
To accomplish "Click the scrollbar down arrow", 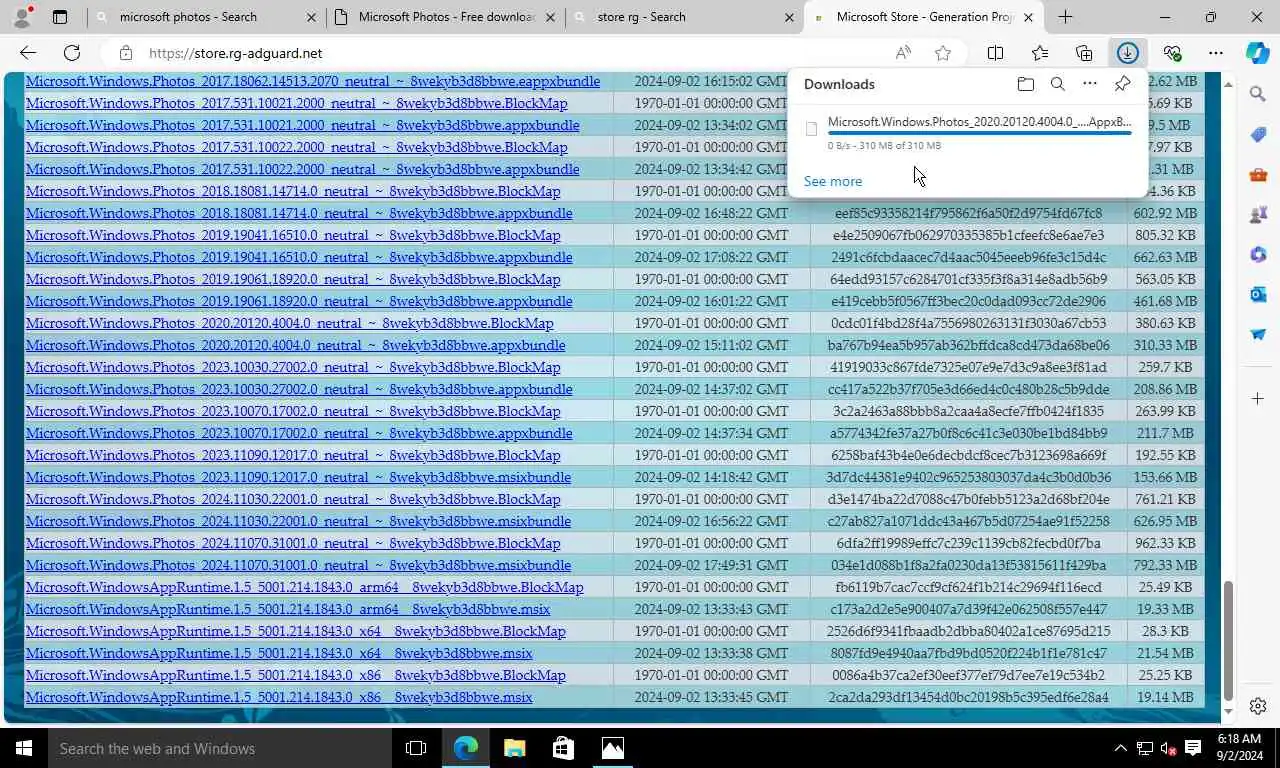I will 1229,714.
